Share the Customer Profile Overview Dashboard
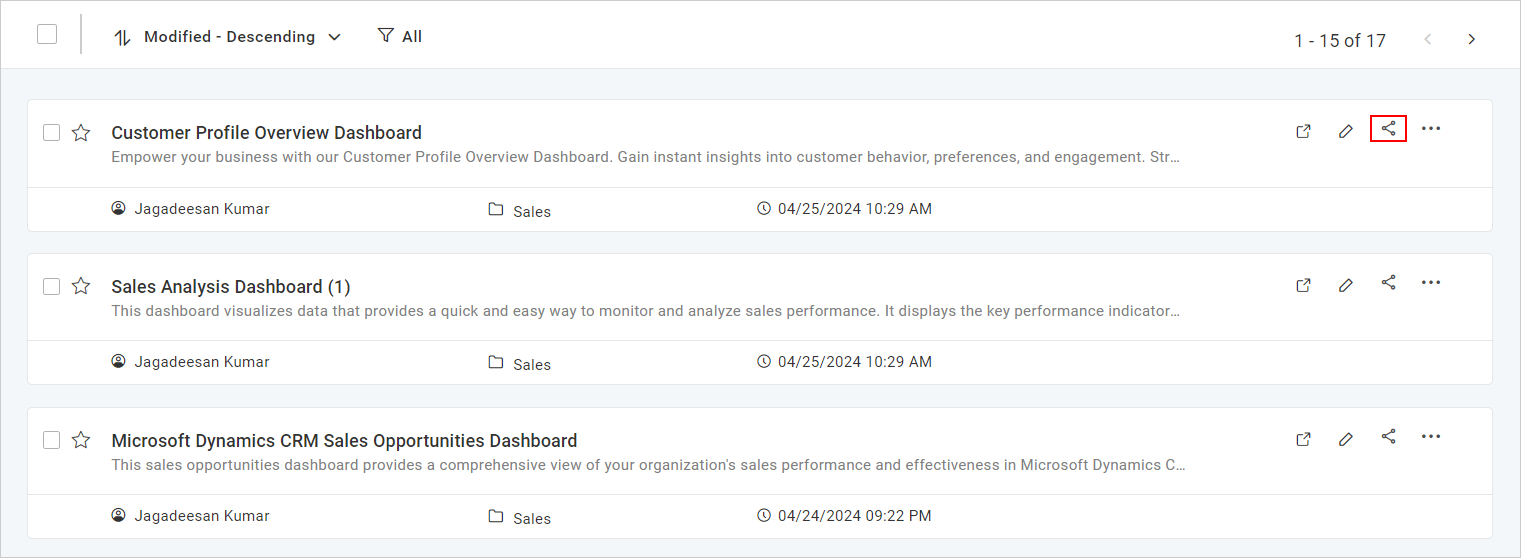The width and height of the screenshot is (1521, 558). [x=1388, y=129]
